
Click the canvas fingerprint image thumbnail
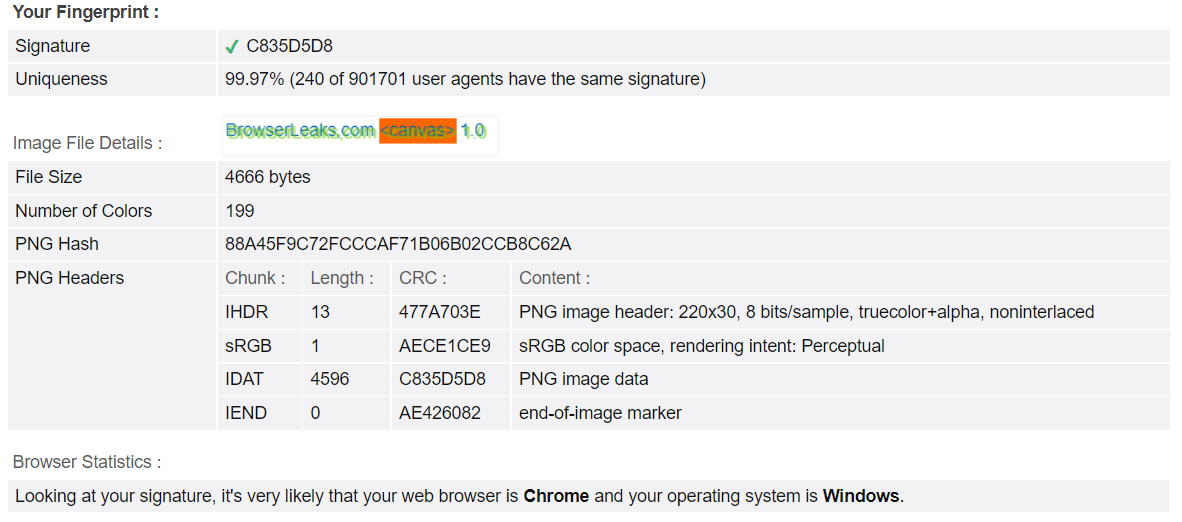click(360, 136)
